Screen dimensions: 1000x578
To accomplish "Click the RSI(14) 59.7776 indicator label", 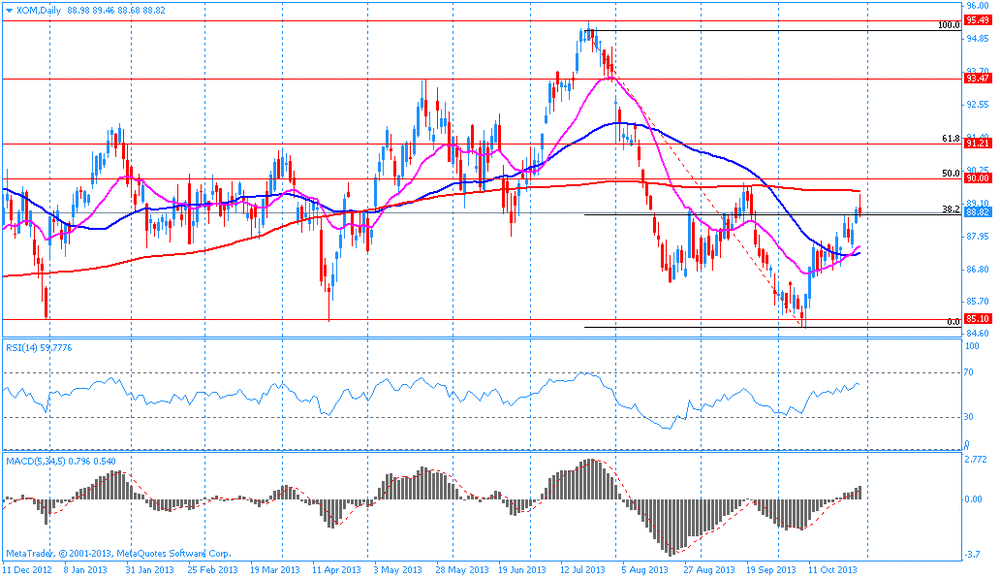I will 39,348.
